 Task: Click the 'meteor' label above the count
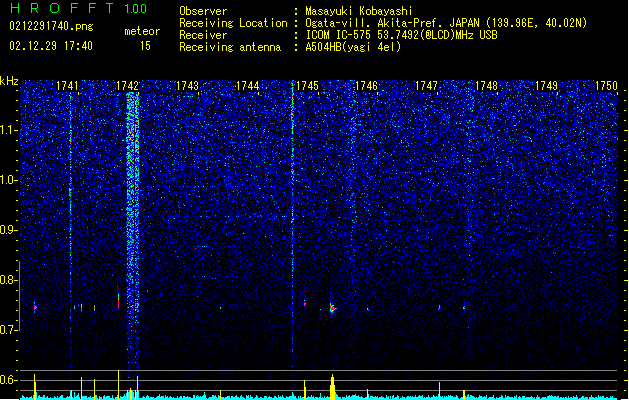point(142,31)
